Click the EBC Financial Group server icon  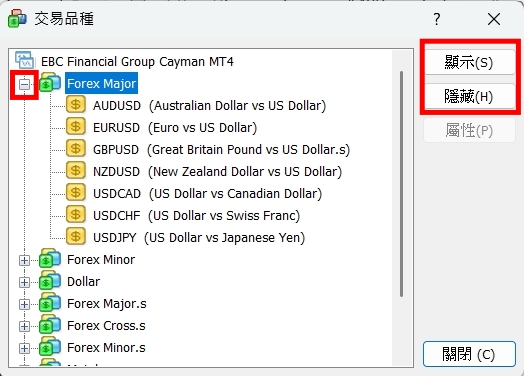(24, 60)
